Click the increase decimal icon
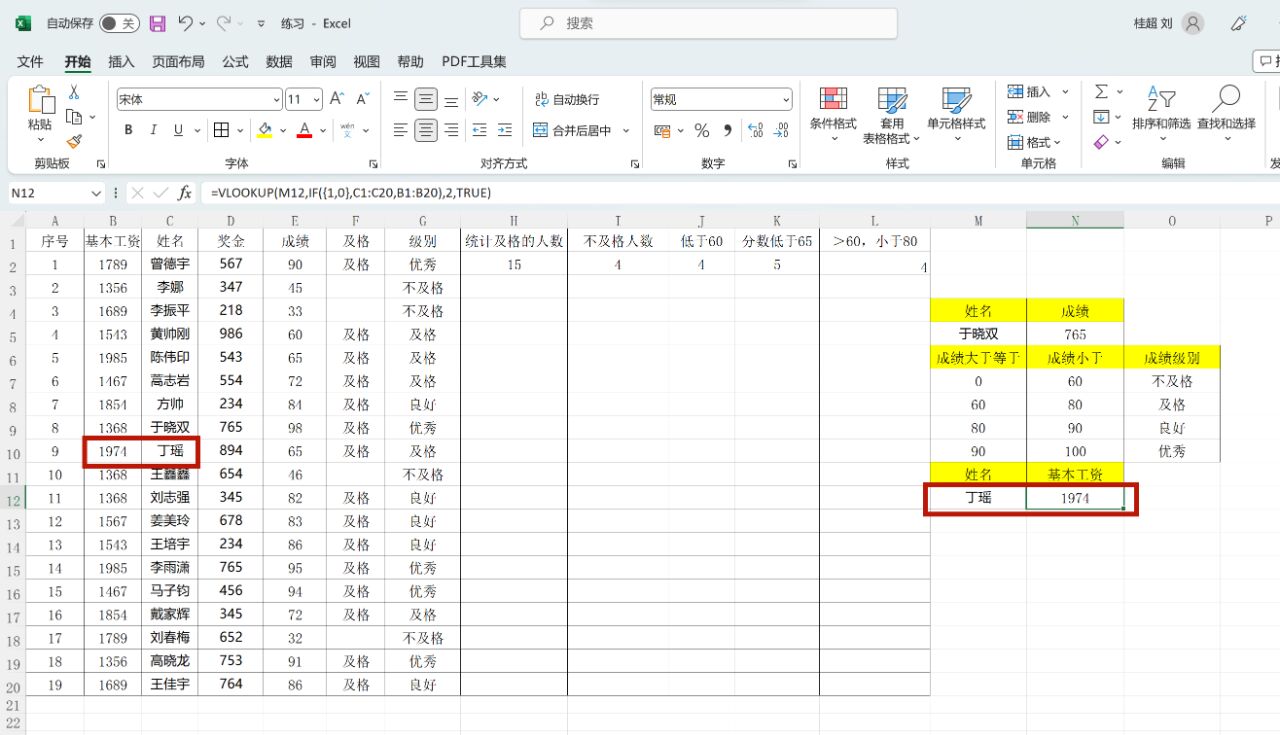Image resolution: width=1280 pixels, height=735 pixels. [756, 130]
